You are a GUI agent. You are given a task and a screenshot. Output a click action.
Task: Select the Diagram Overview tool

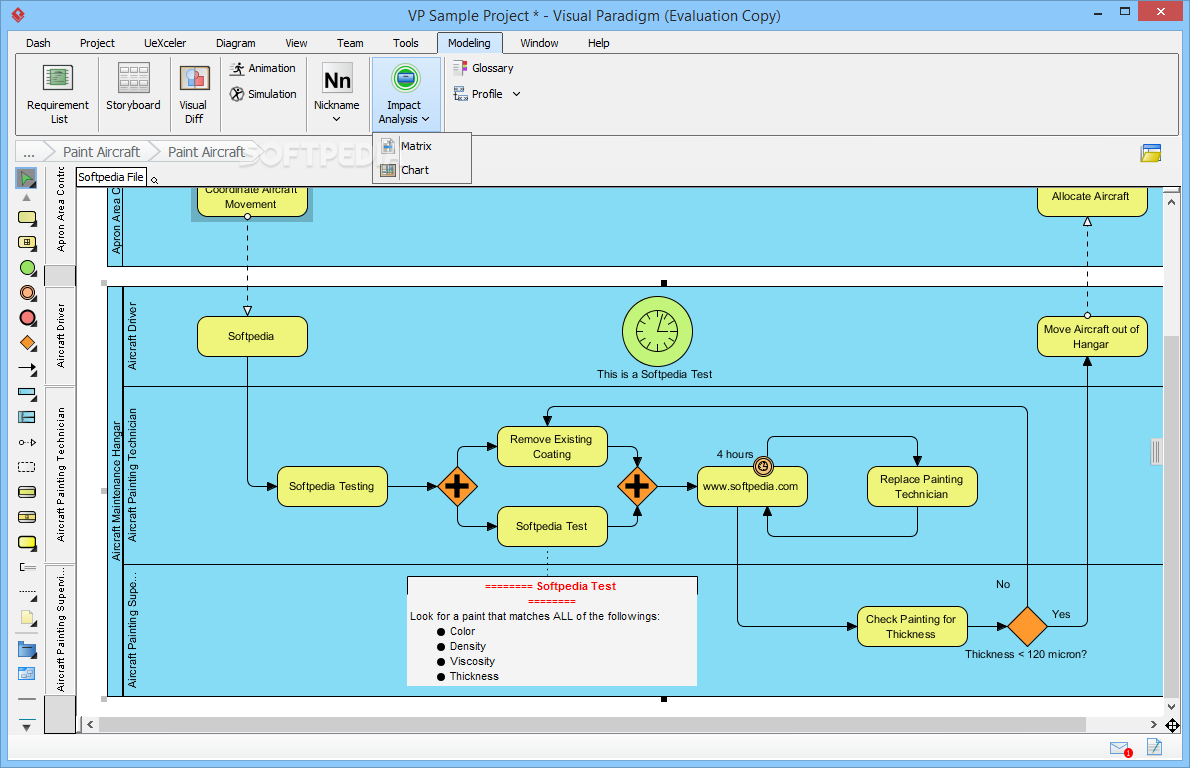point(27,674)
